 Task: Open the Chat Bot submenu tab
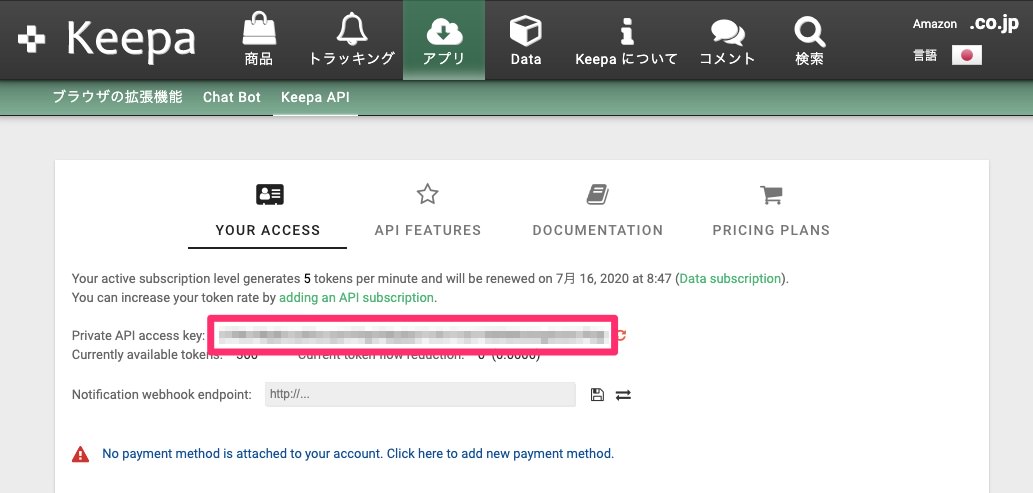[x=232, y=98]
